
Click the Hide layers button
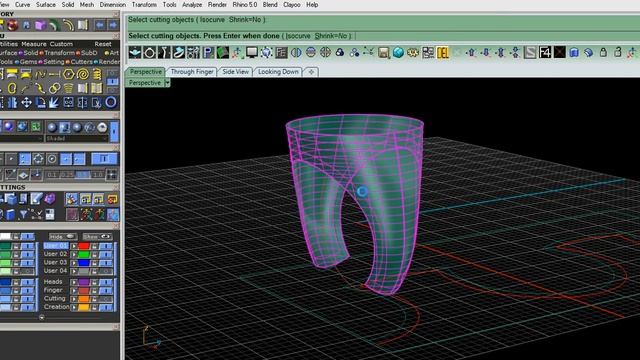(62, 236)
